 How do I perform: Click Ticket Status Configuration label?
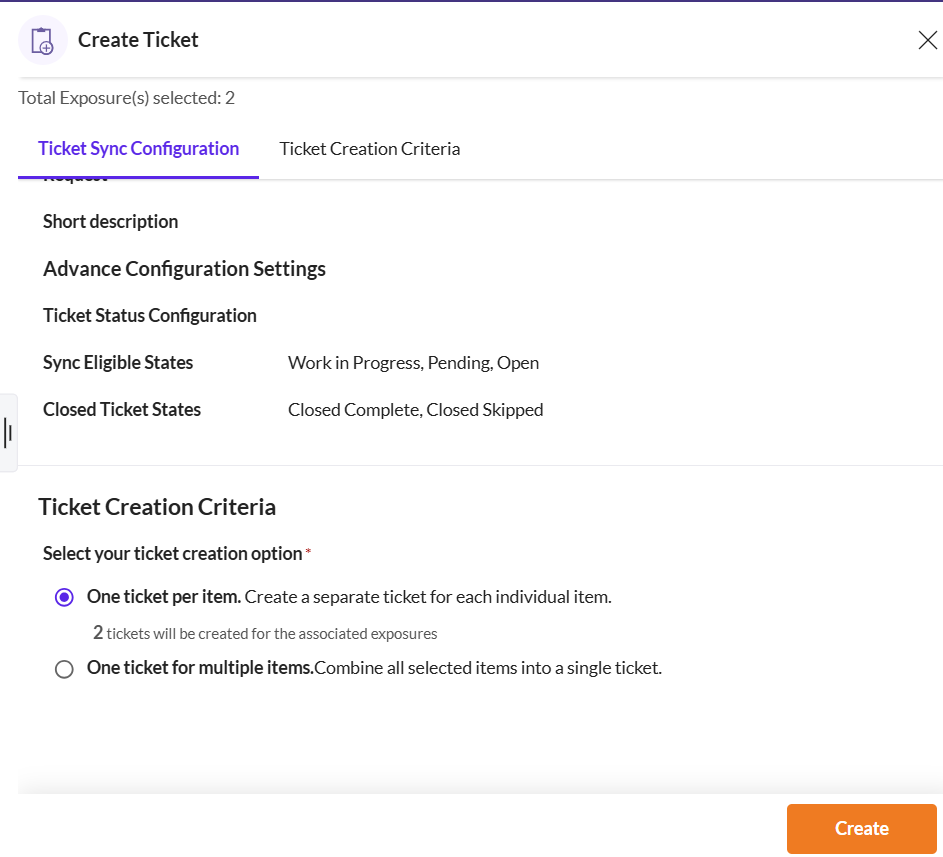tap(150, 315)
